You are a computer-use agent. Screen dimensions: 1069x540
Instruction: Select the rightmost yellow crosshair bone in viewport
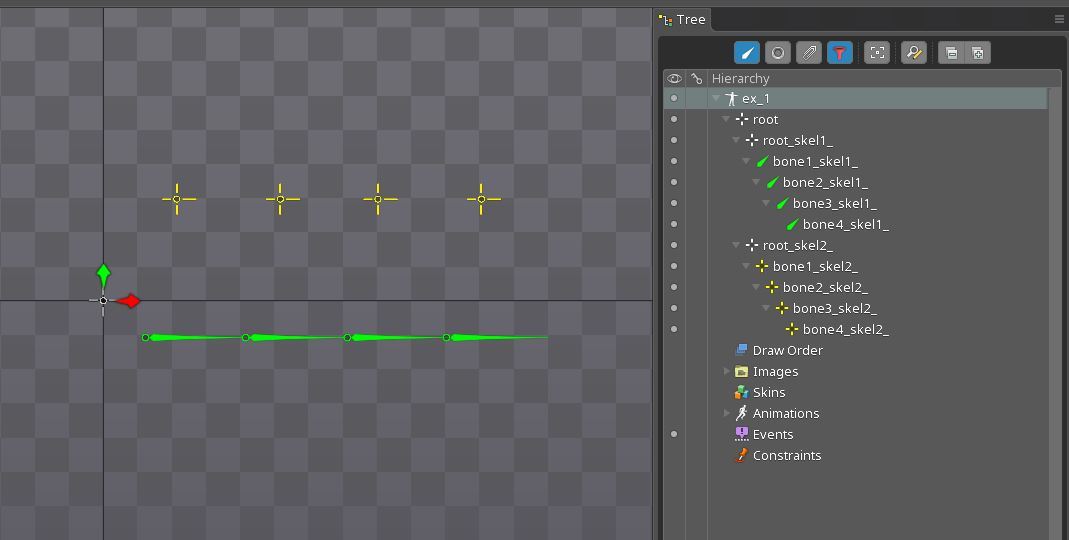[x=482, y=199]
